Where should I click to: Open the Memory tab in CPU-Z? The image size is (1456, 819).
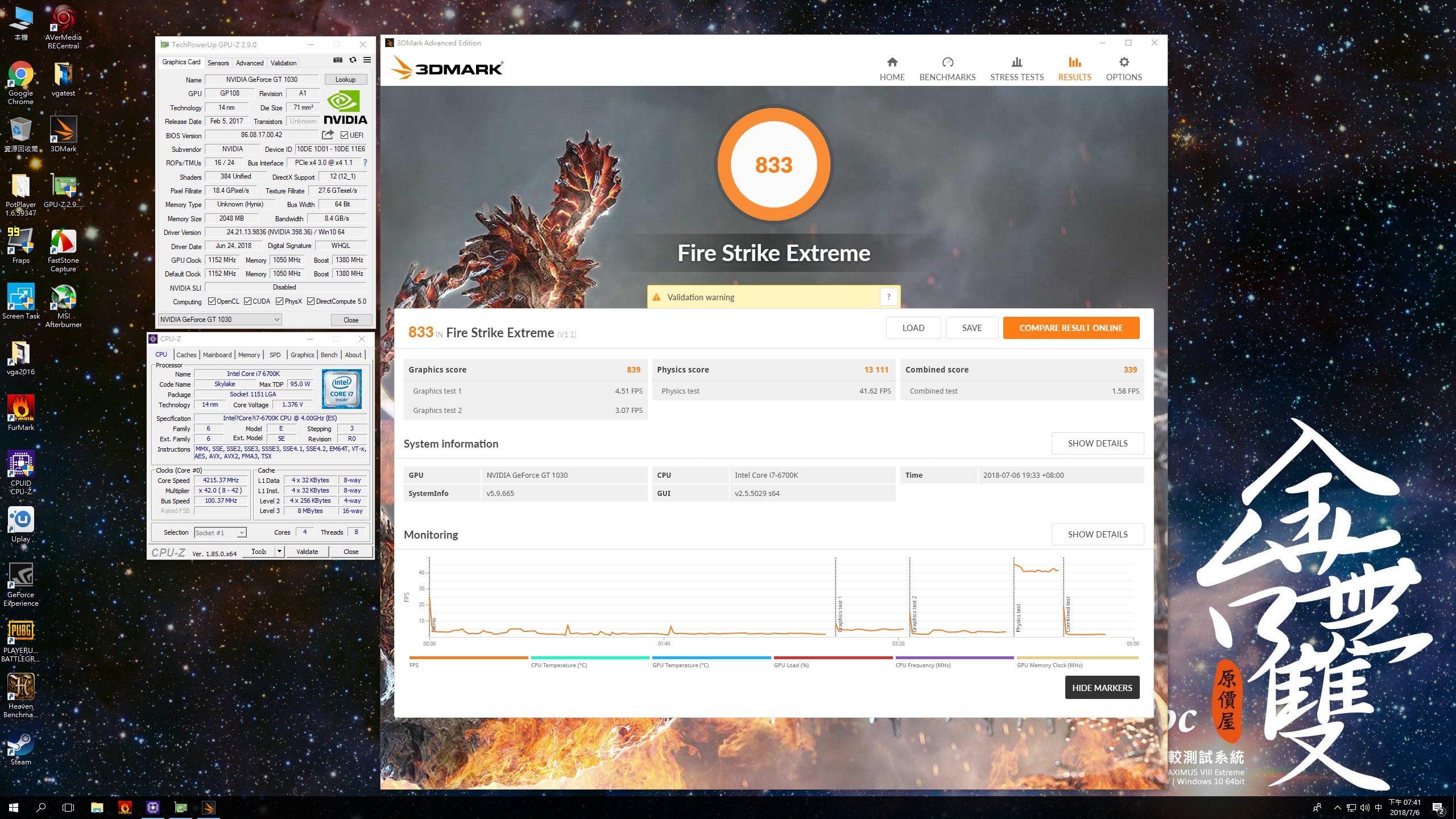[249, 355]
